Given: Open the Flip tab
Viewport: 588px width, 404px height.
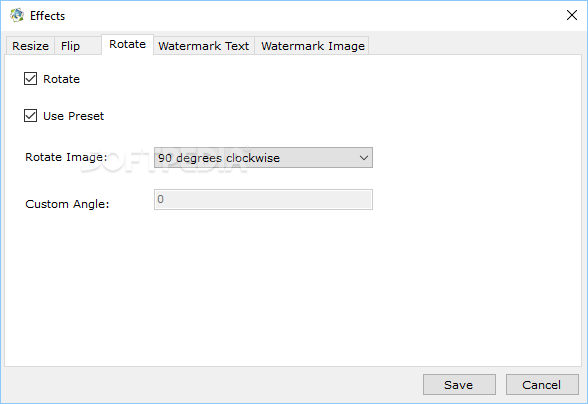Looking at the screenshot, I should pos(70,46).
